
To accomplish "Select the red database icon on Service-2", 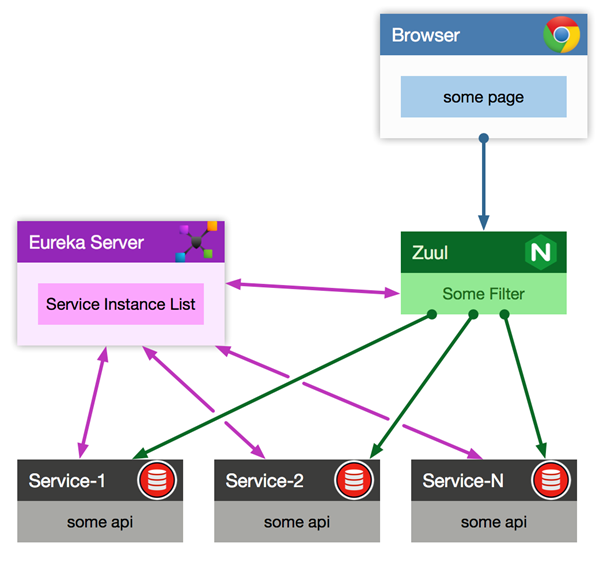I will pyautogui.click(x=353, y=481).
